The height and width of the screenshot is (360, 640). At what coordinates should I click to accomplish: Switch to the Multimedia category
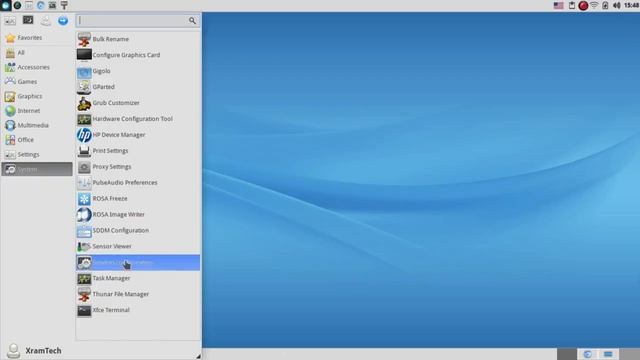[37, 125]
